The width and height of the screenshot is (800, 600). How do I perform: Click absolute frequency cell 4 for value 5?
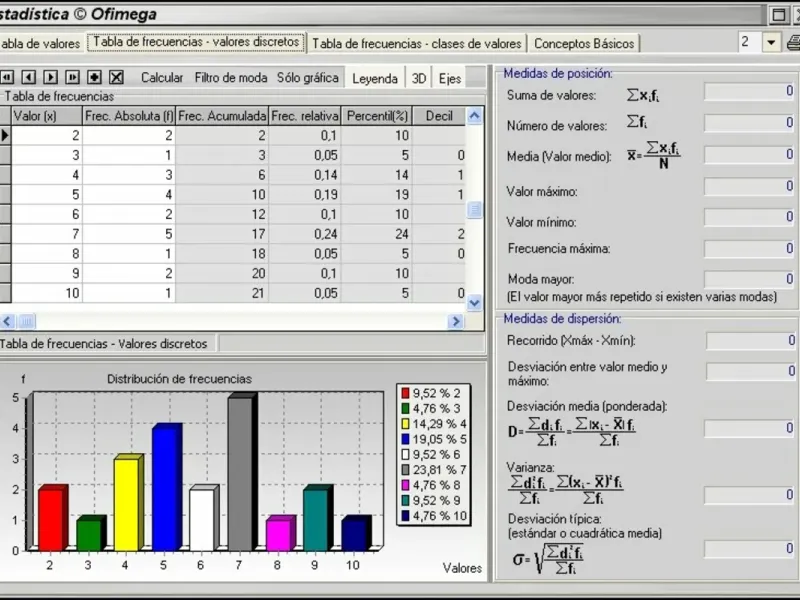point(129,194)
